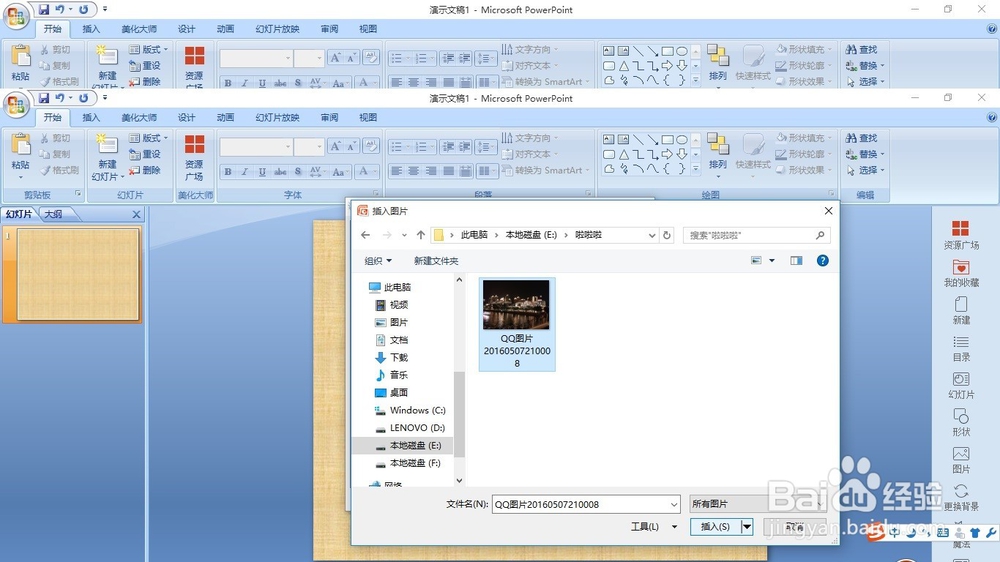Toggle center alignment in the lower ribbon

[x=413, y=171]
